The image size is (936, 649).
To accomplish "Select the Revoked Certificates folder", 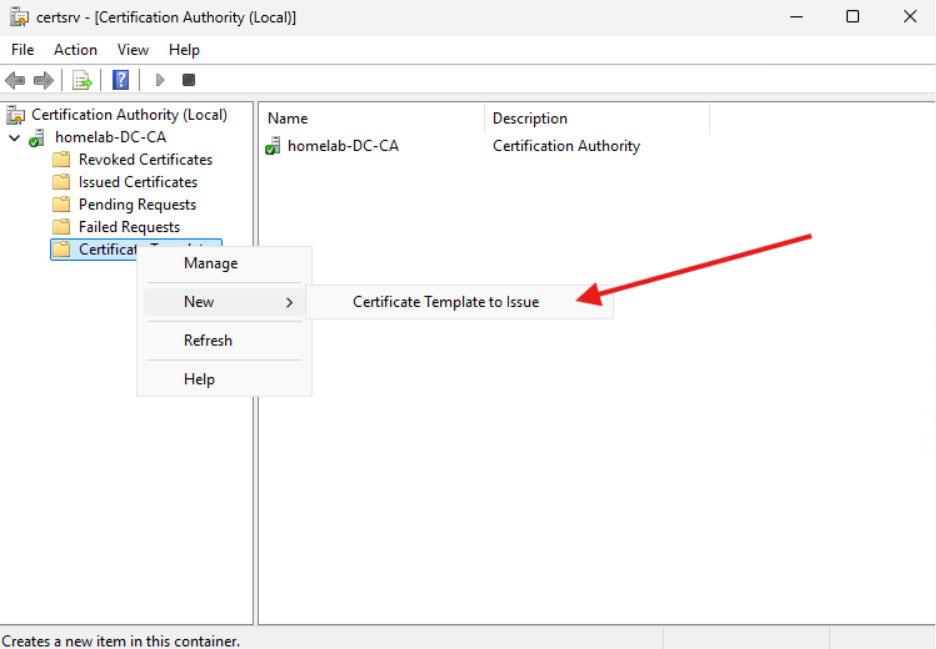I will click(x=143, y=159).
